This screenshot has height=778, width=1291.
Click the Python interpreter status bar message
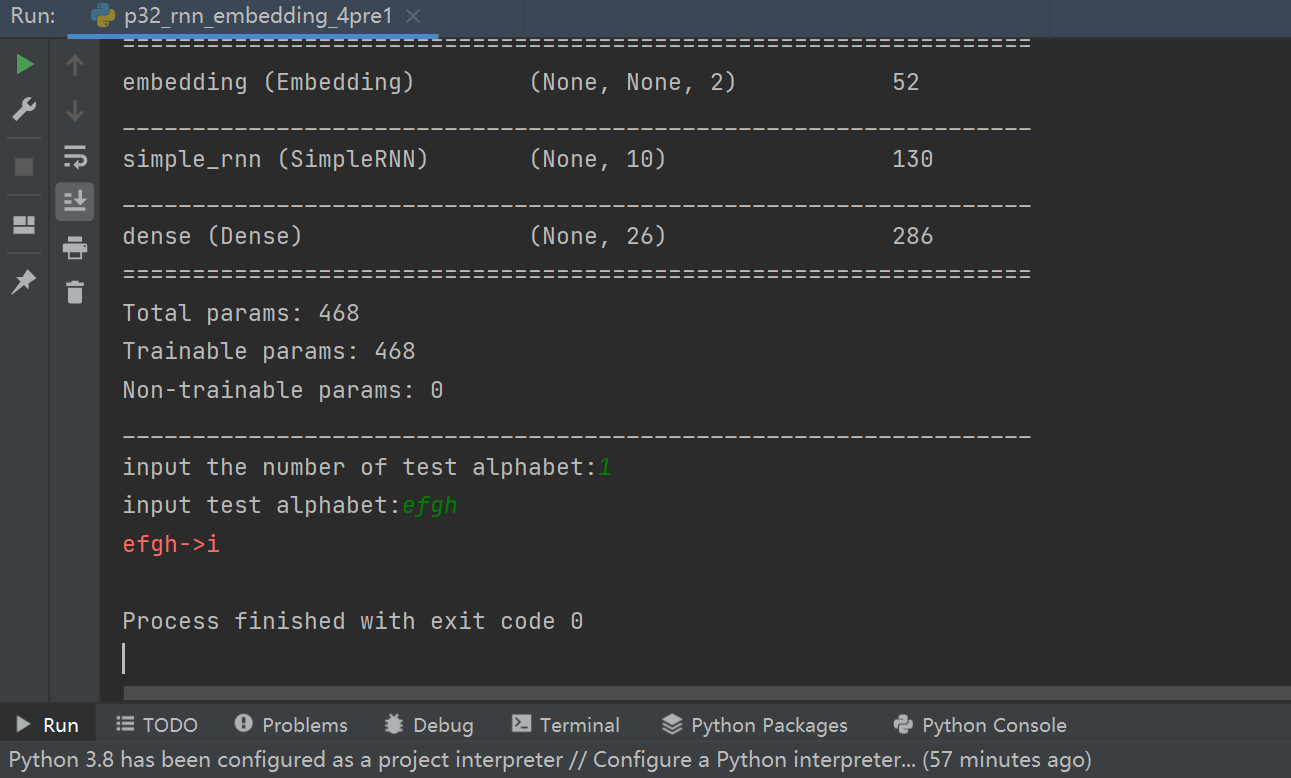[550, 760]
